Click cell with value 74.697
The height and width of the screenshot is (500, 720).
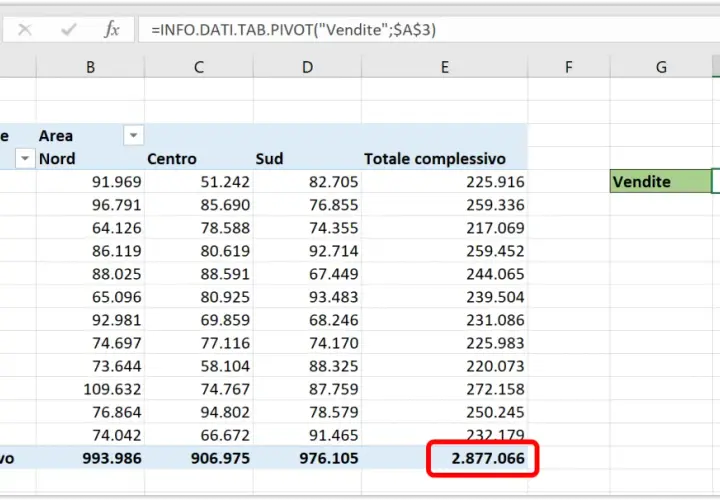pyautogui.click(x=90, y=343)
